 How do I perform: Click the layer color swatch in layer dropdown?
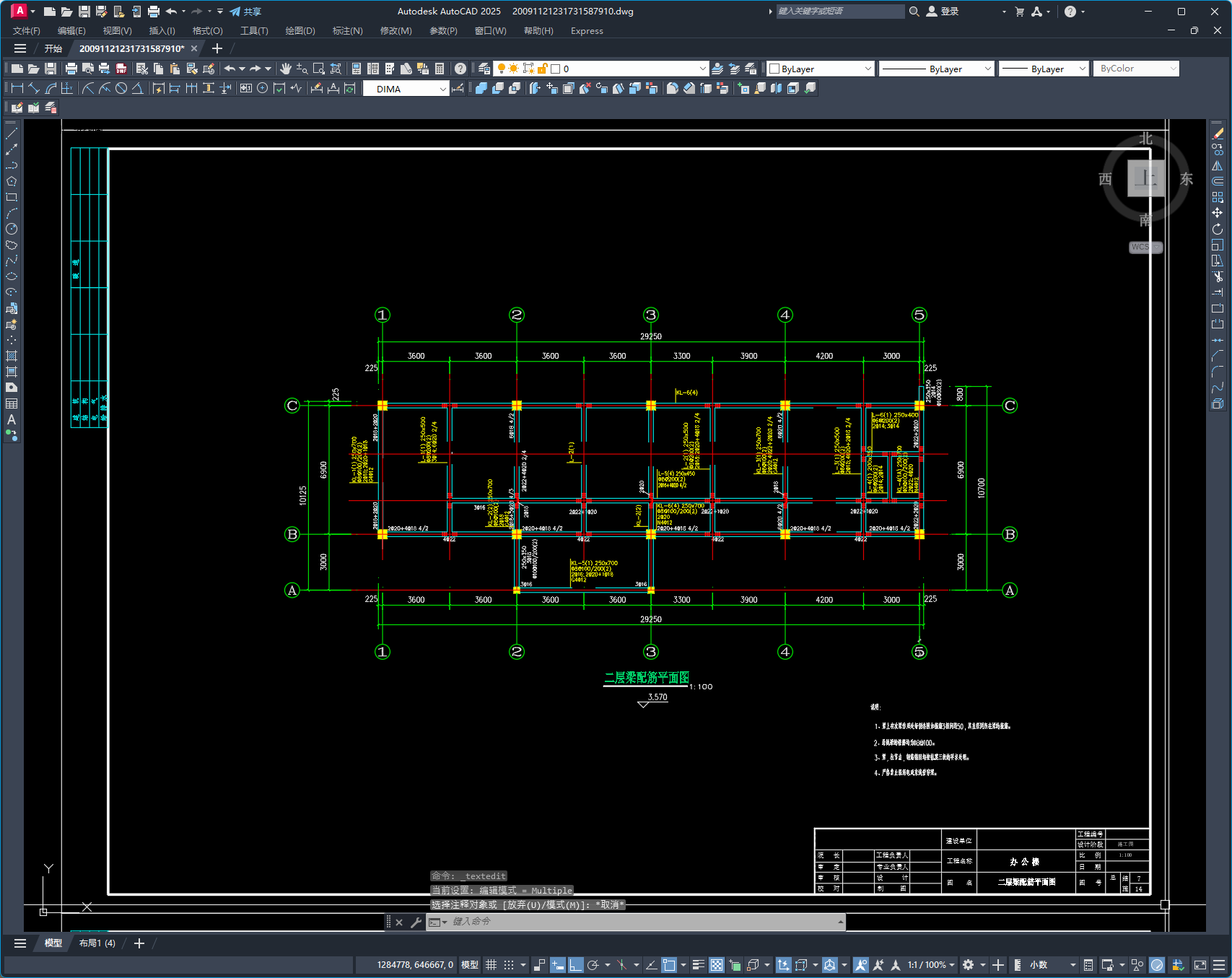[555, 69]
